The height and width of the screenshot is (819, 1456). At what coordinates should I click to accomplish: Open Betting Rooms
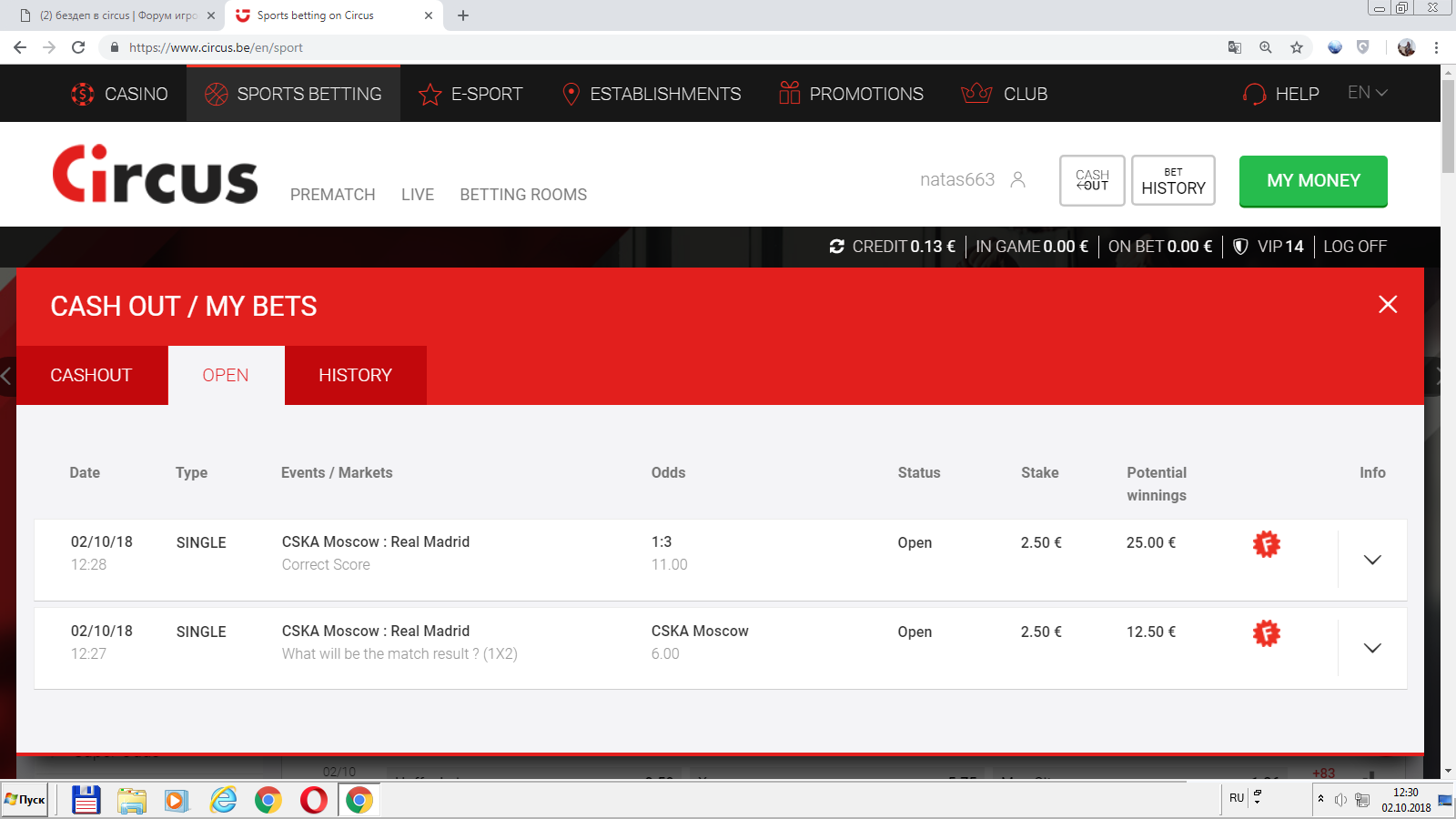[x=523, y=195]
